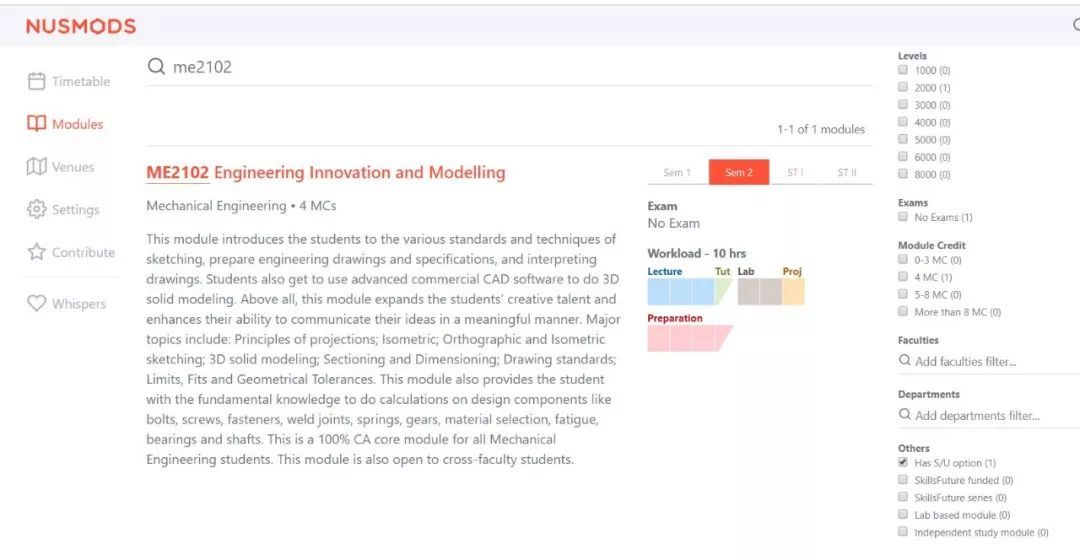Open Venues via the map icon

(36, 166)
